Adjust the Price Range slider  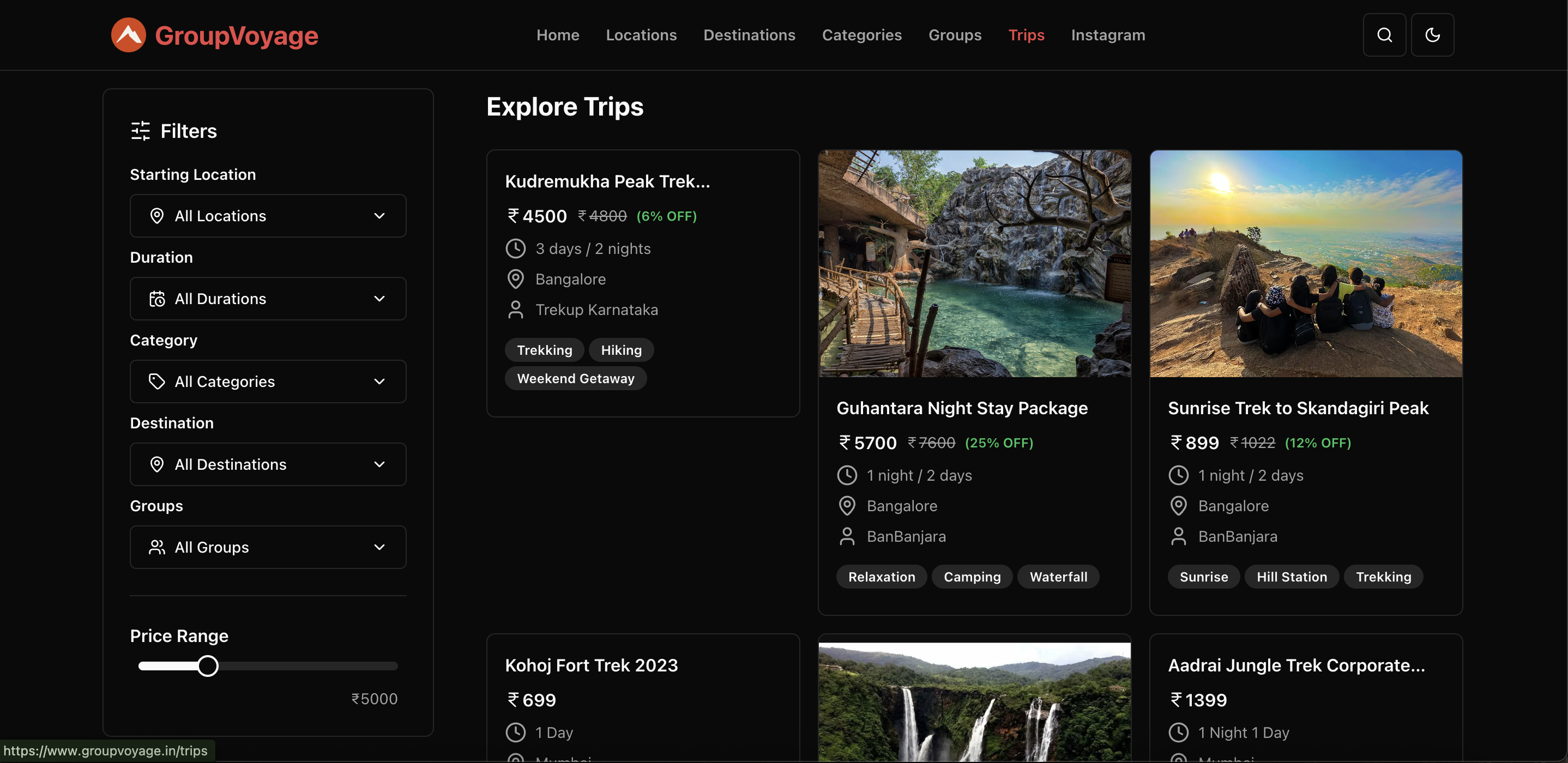208,665
